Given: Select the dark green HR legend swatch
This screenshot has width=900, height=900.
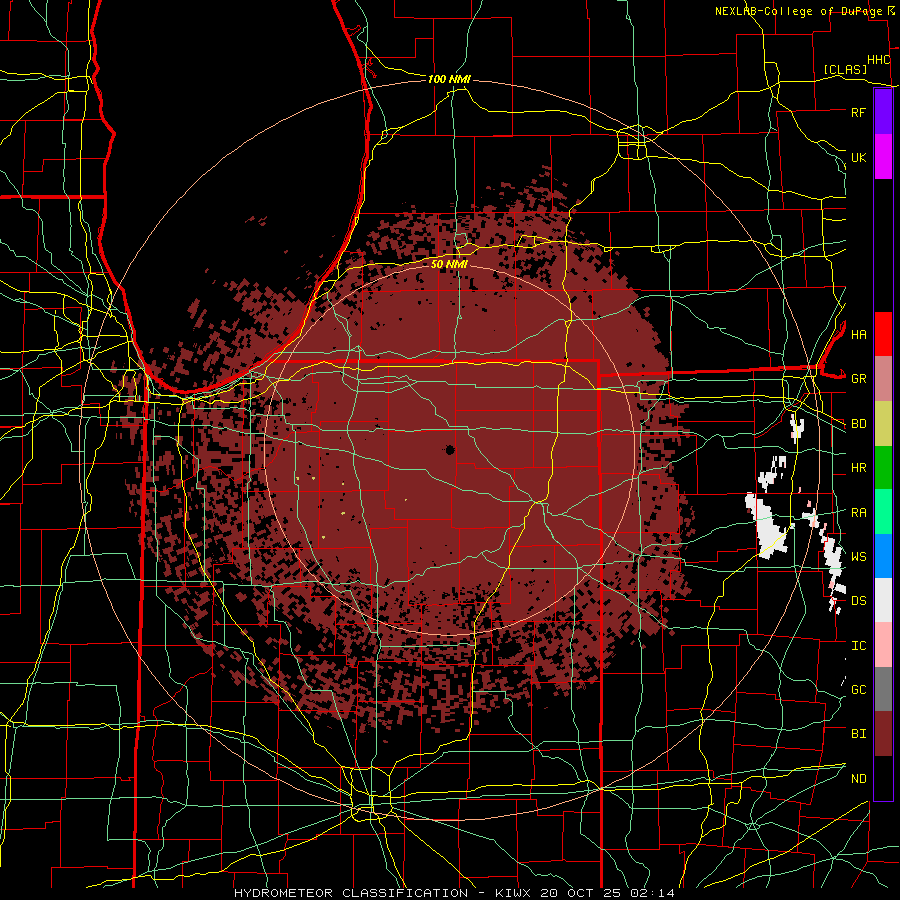Looking at the screenshot, I should tap(883, 467).
